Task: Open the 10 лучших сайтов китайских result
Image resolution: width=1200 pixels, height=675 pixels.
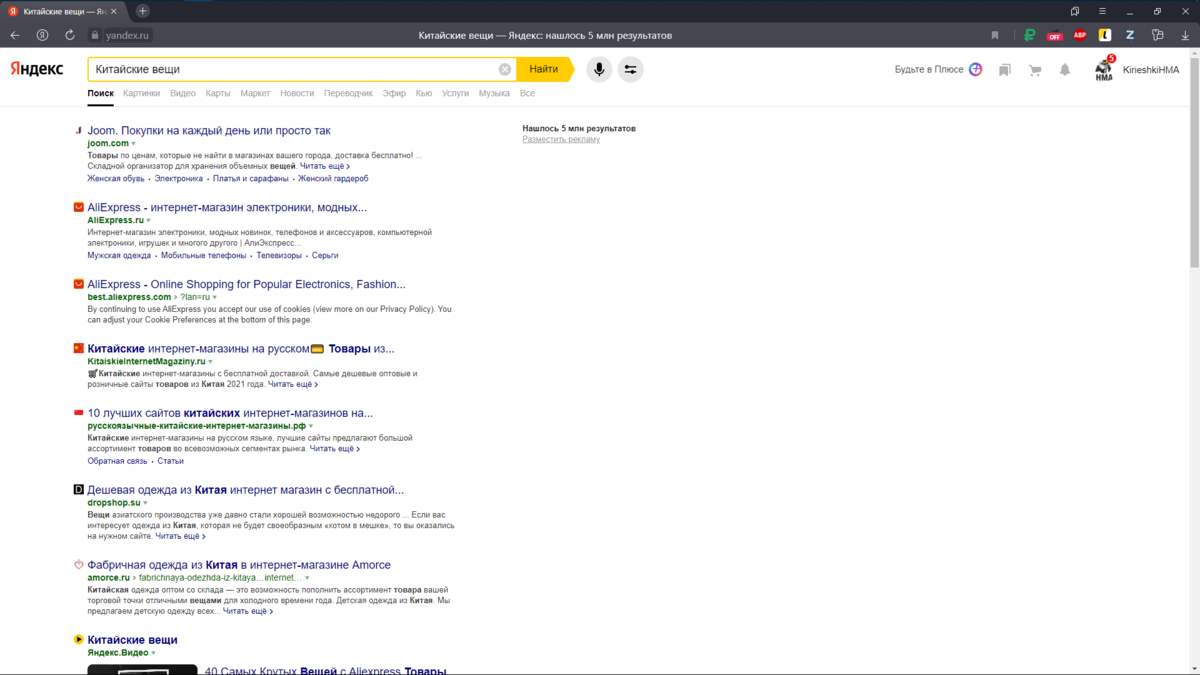Action: 230,413
